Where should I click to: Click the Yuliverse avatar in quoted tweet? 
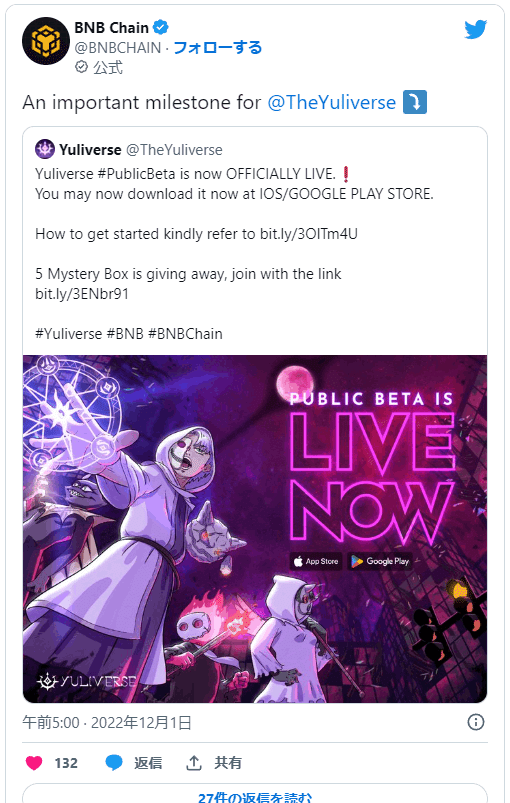(x=45, y=150)
